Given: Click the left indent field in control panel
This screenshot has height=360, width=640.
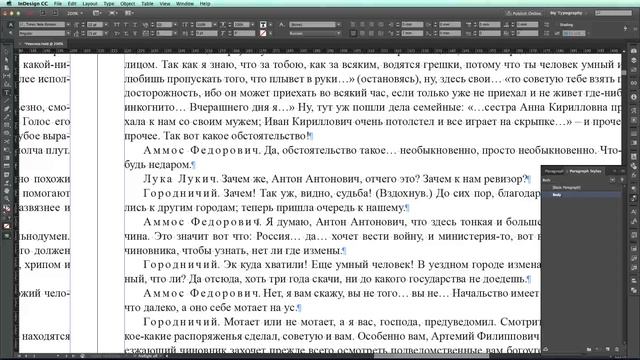Looking at the screenshot, I should [x=412, y=25].
